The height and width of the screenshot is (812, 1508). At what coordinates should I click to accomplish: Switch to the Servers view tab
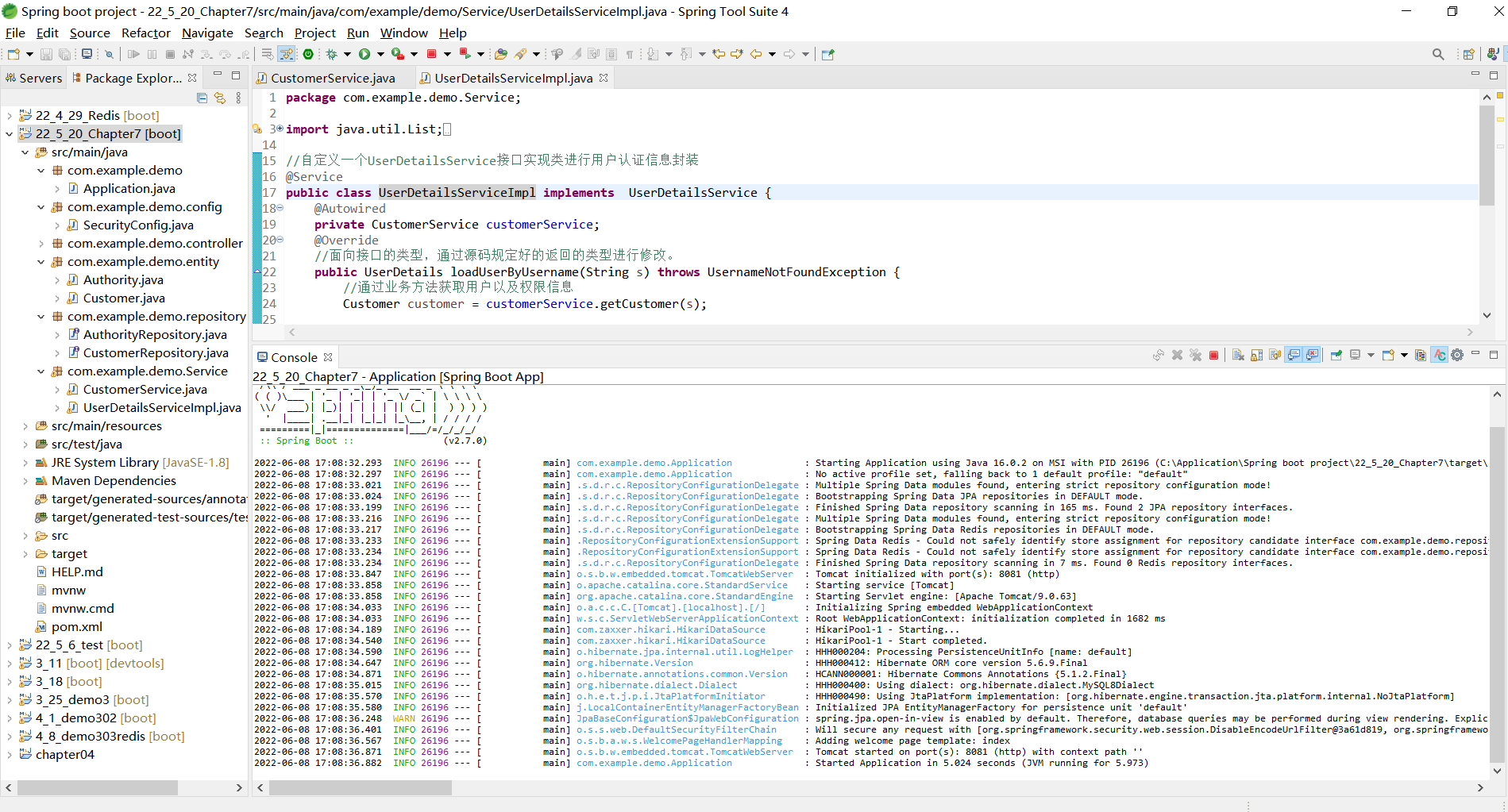pos(34,78)
